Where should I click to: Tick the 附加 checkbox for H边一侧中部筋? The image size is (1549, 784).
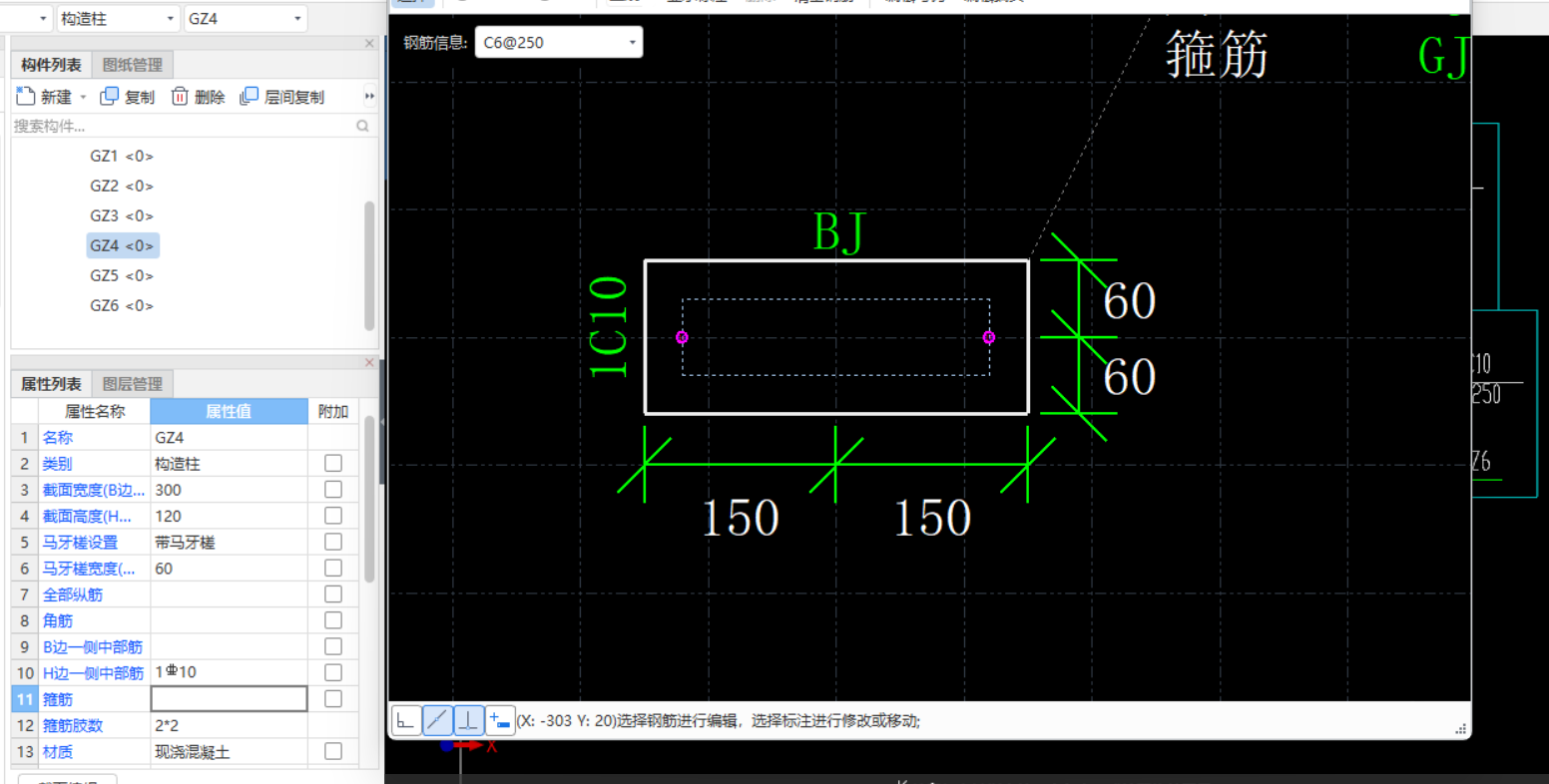(333, 672)
